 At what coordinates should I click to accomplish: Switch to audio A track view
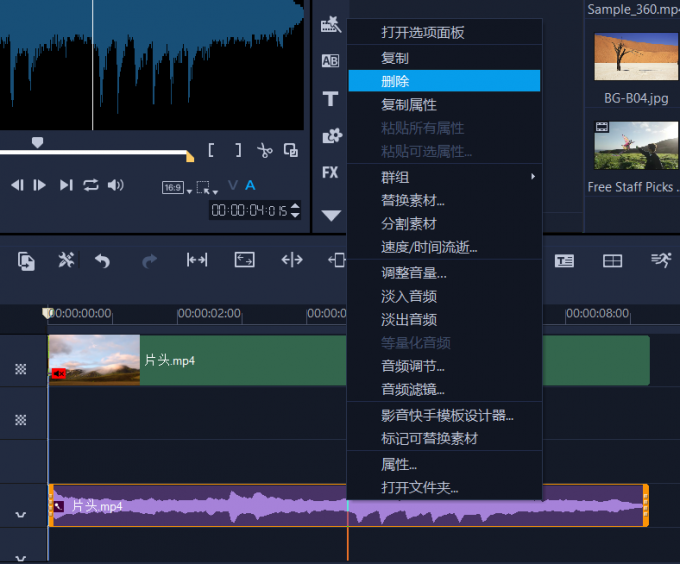pyautogui.click(x=250, y=186)
